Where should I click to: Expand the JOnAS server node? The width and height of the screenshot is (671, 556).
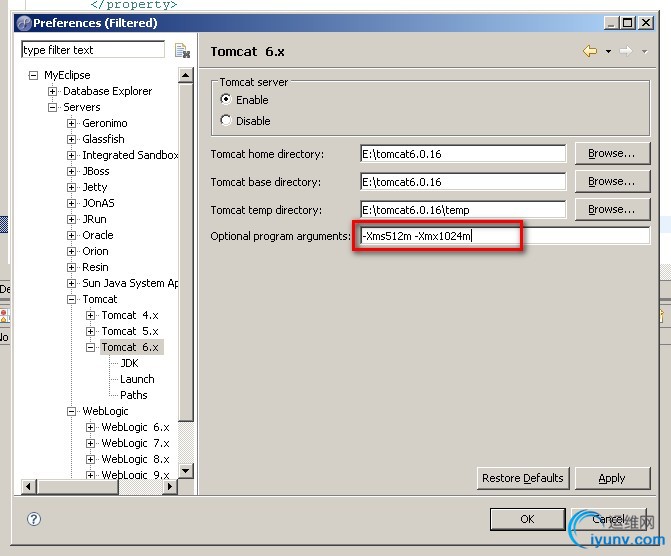point(71,203)
